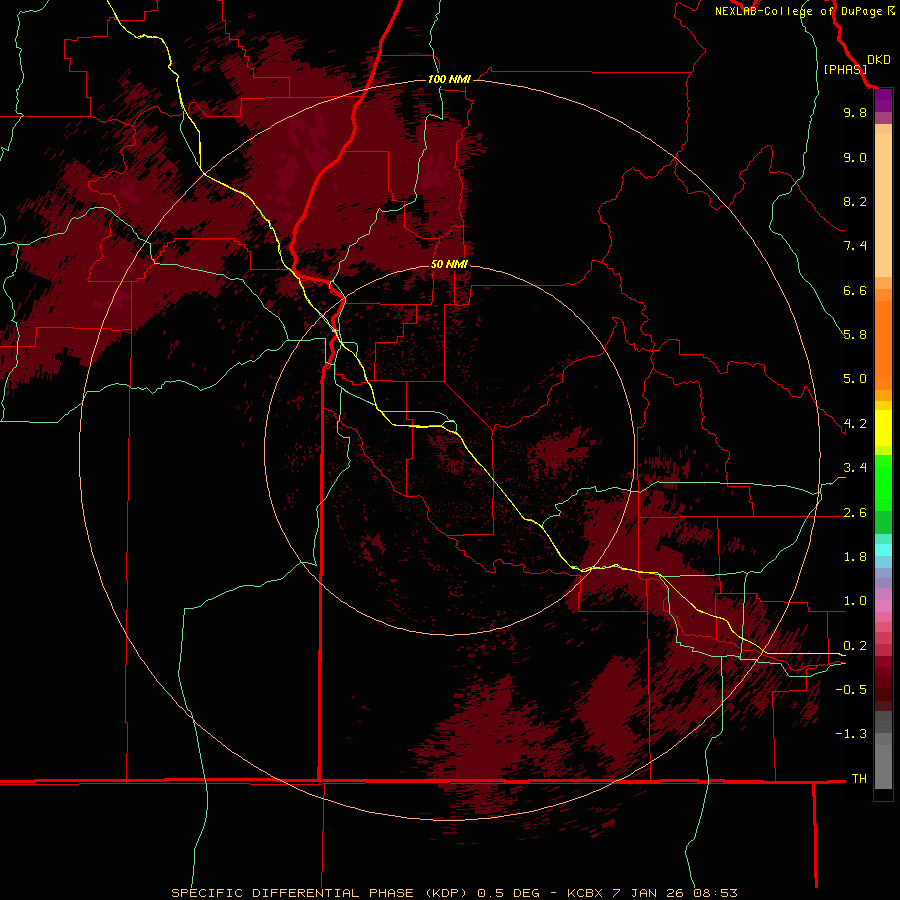
Task: Select the 5.8 scale value
Action: tap(855, 335)
